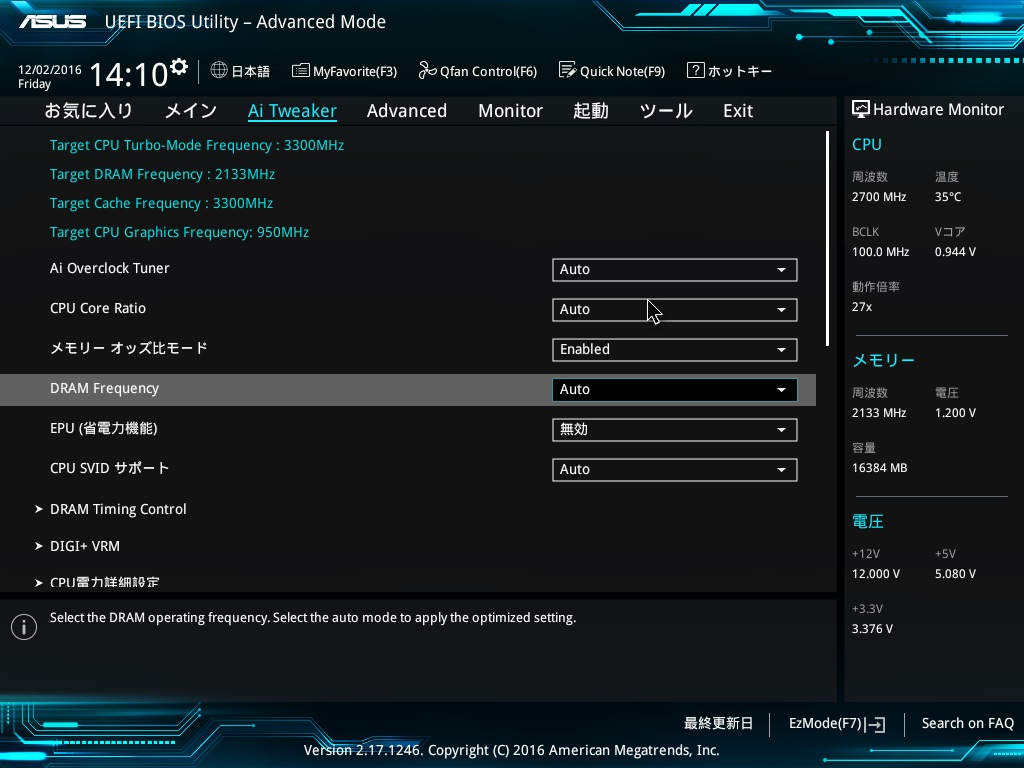The image size is (1024, 768).
Task: Open the EPU (省電力機能) dropdown
Action: (x=675, y=430)
